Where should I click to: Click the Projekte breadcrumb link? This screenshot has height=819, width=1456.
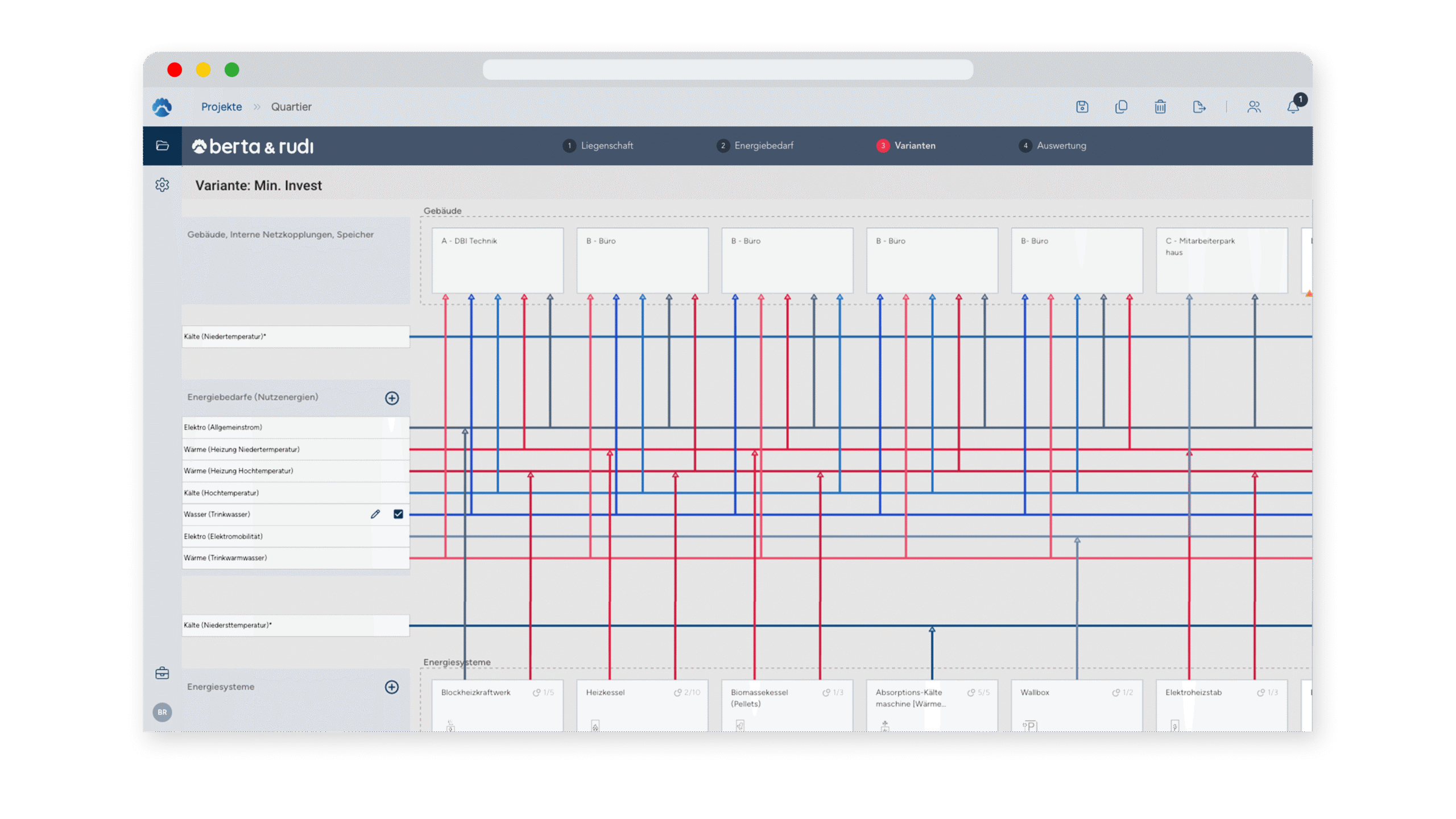pos(221,107)
